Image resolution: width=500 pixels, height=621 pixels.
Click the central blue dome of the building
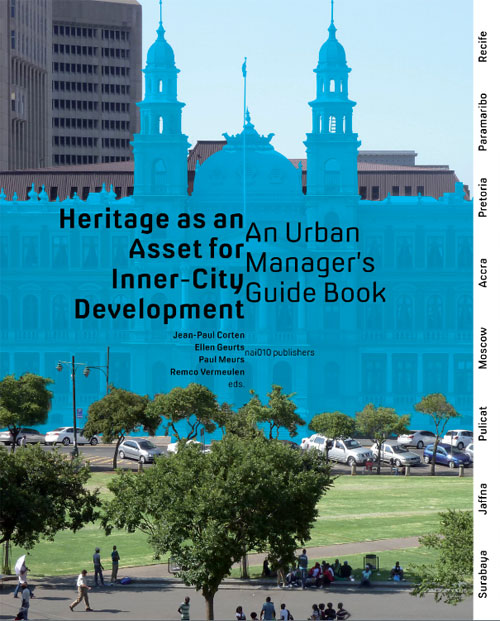[248, 168]
